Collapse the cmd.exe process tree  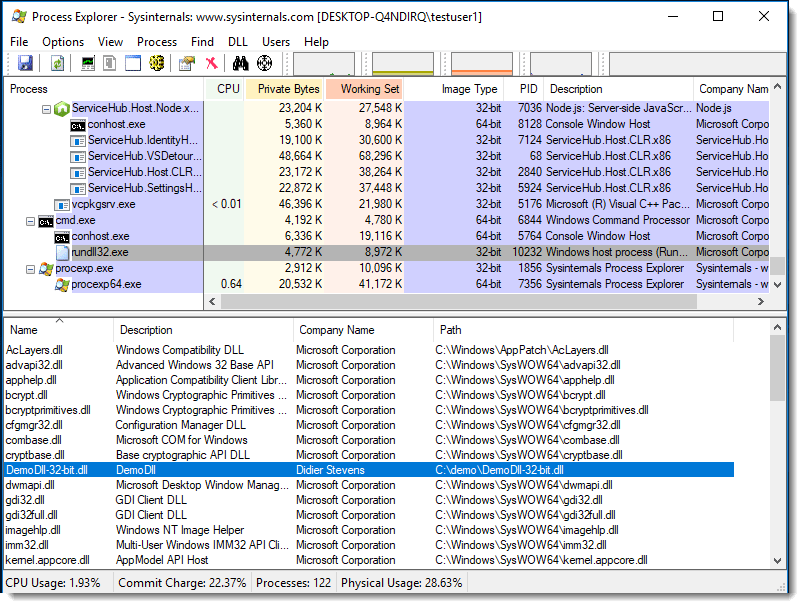[x=30, y=220]
